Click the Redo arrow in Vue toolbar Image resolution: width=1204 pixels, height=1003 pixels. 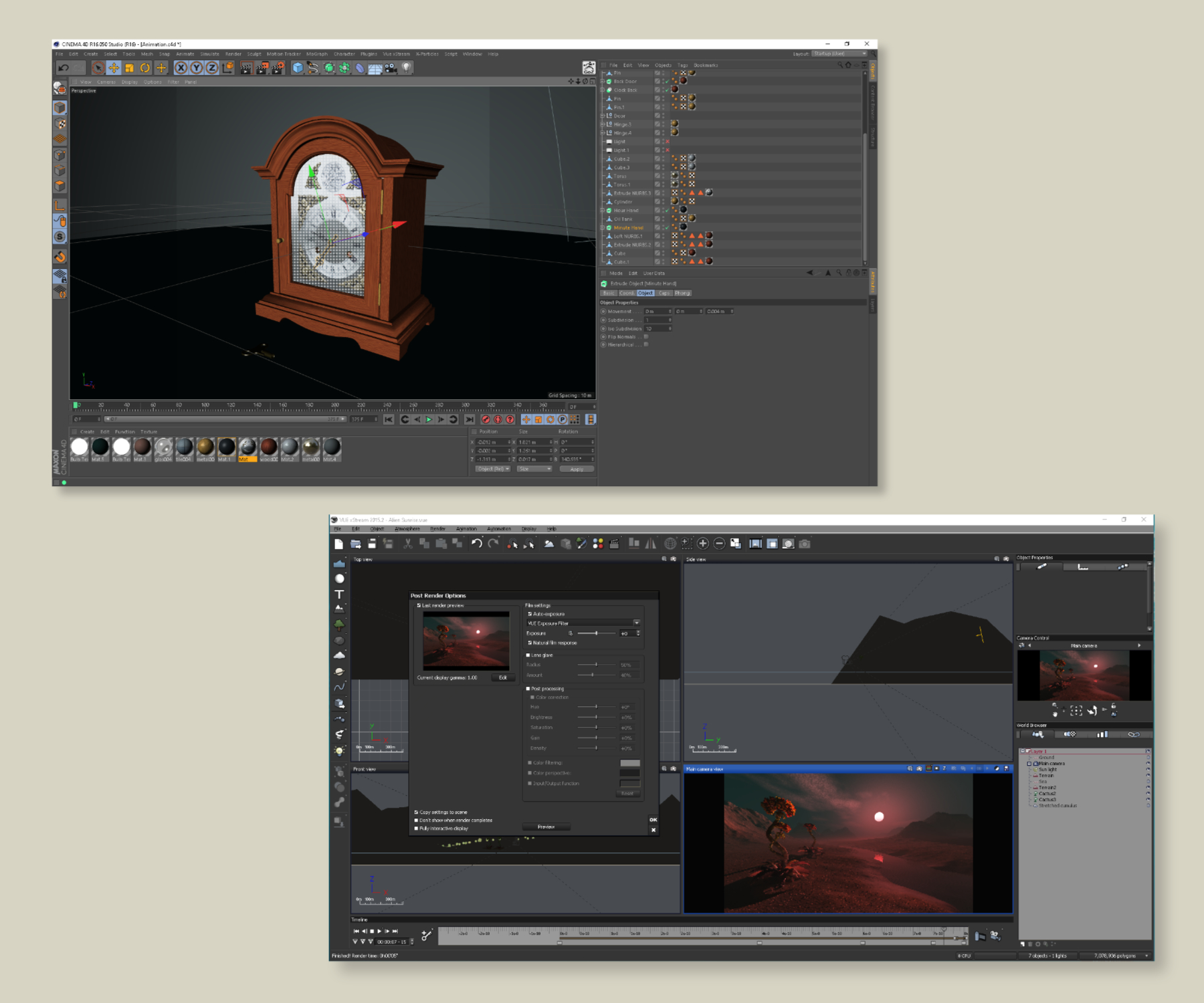493,544
